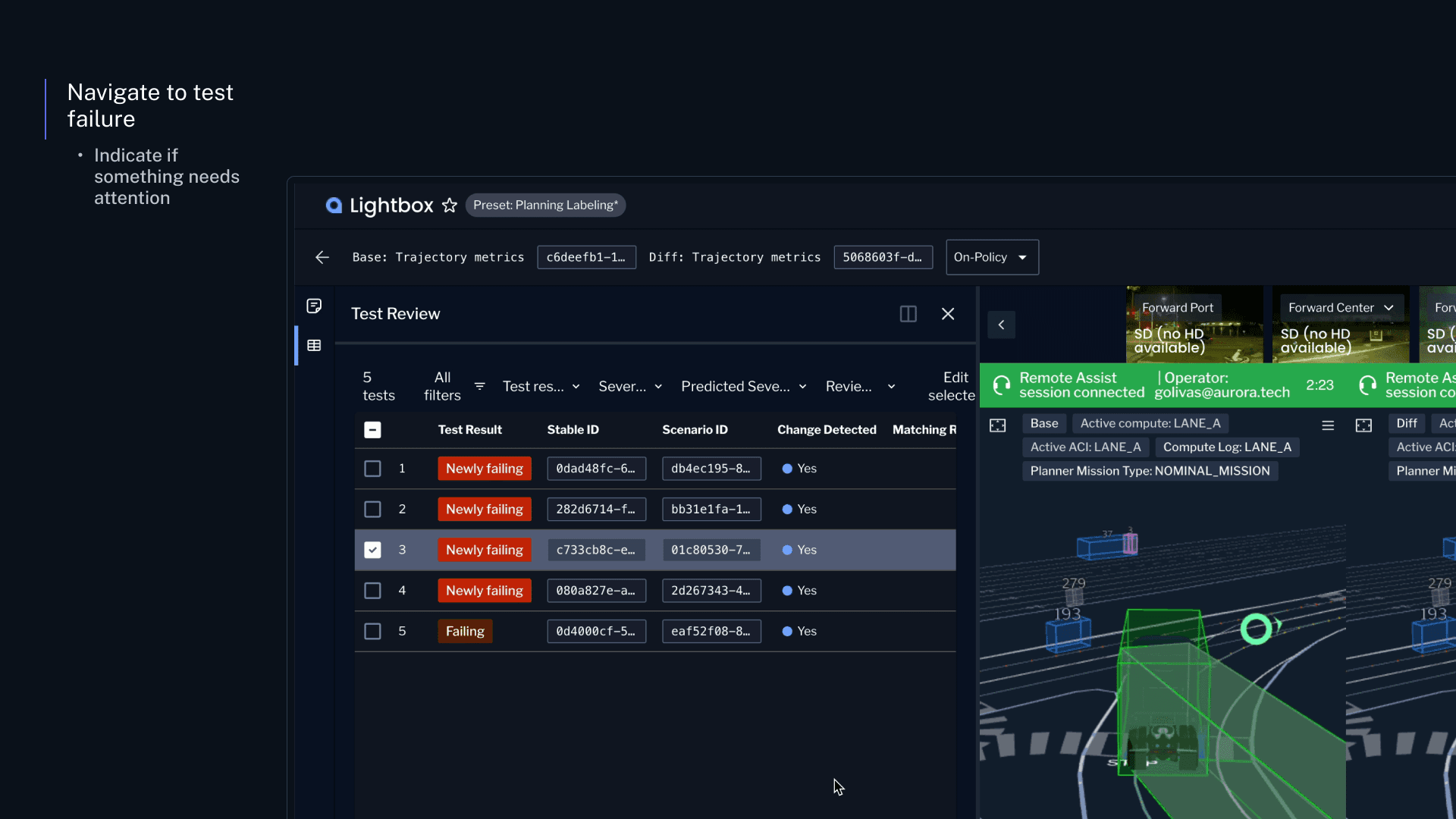Viewport: 1456px width, 819px height.
Task: Favorite Lightbox with the star icon
Action: pos(450,206)
